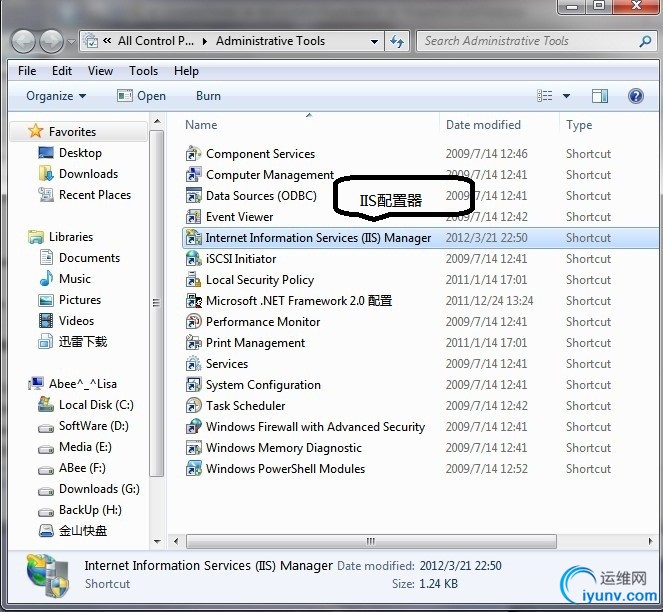The width and height of the screenshot is (663, 612).
Task: Open BackUp (H:) drive
Action: 90,510
